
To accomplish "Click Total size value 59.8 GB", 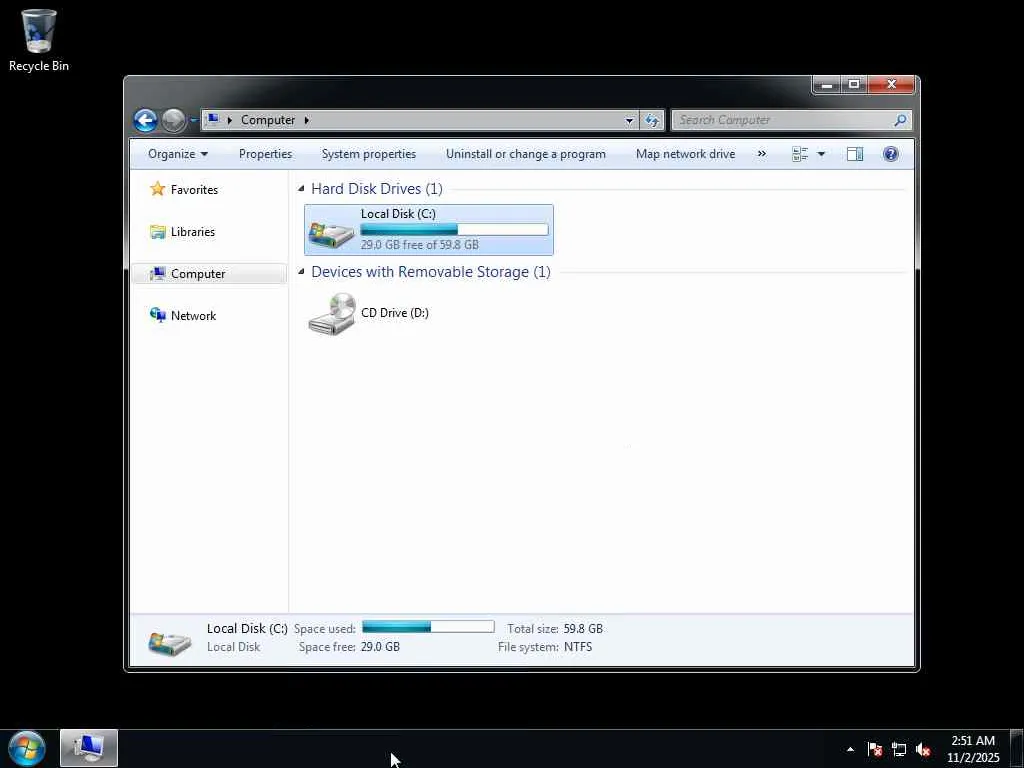I will pos(583,629).
